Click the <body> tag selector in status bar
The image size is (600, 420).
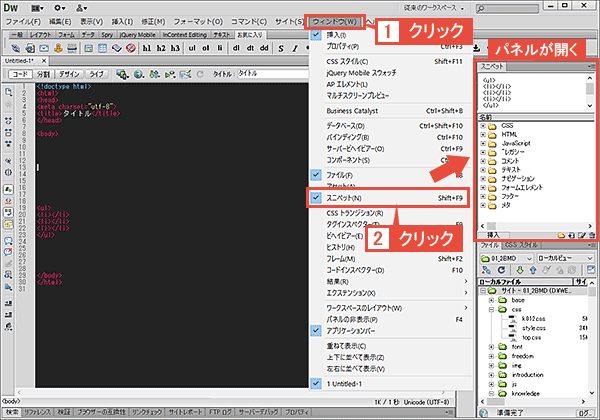pos(11,401)
